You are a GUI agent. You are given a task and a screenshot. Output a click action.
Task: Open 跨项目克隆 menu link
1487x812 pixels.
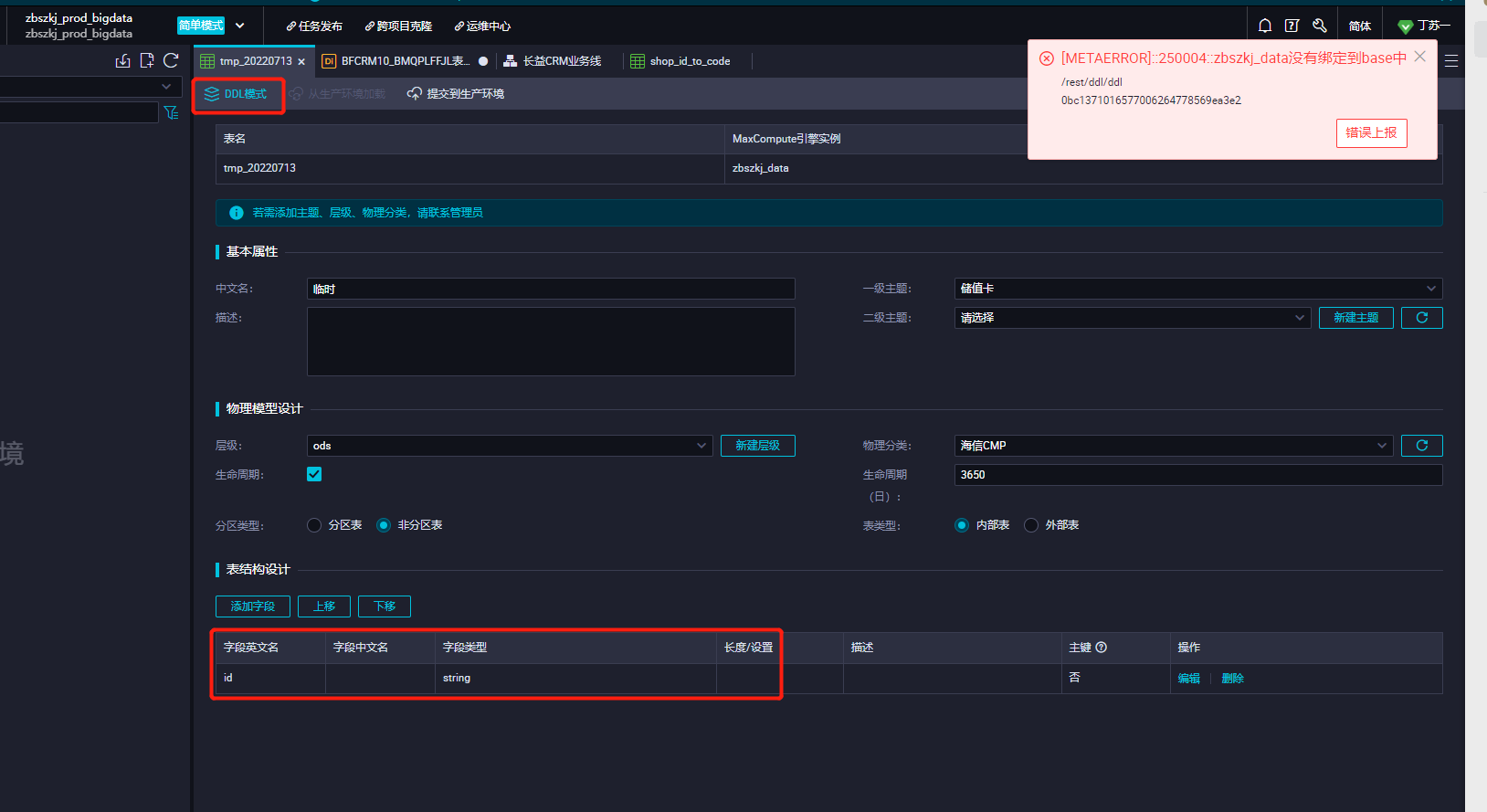(x=398, y=26)
